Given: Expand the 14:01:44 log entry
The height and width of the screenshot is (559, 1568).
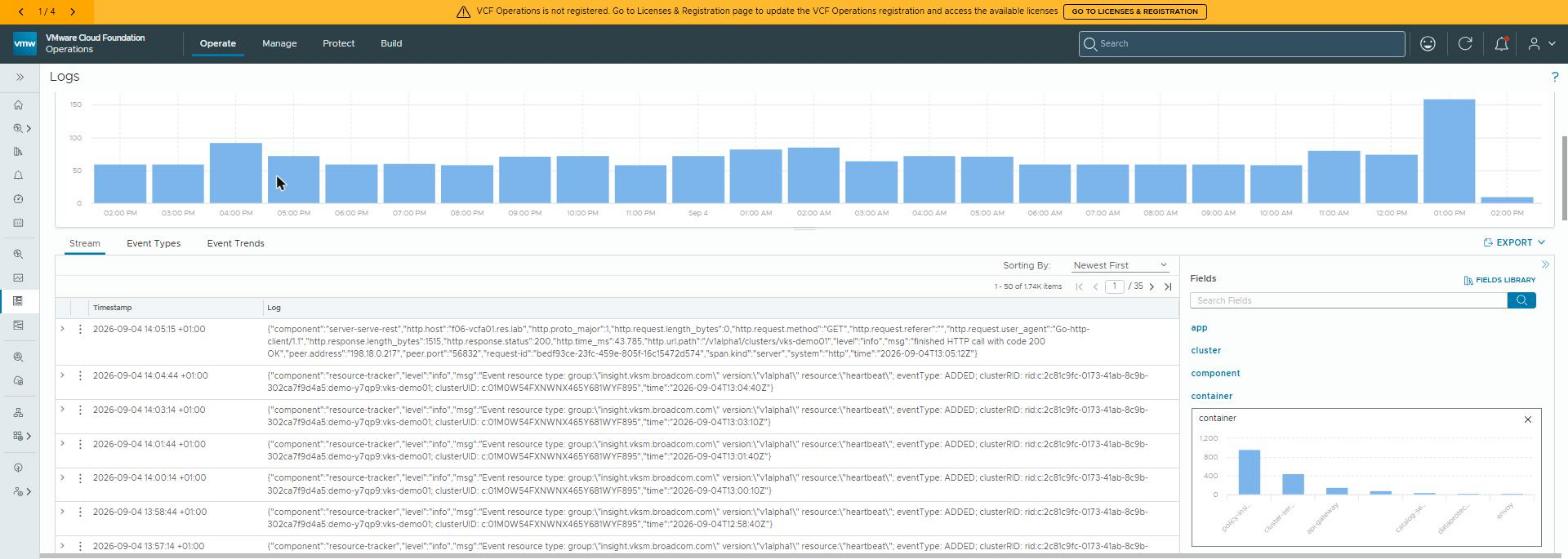Looking at the screenshot, I should tap(62, 444).
